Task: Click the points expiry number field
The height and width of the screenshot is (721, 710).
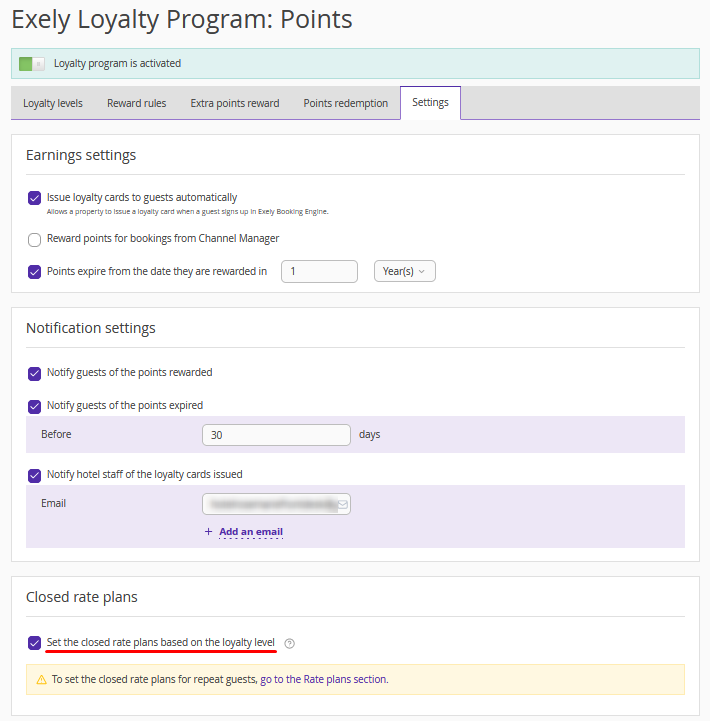Action: point(320,271)
